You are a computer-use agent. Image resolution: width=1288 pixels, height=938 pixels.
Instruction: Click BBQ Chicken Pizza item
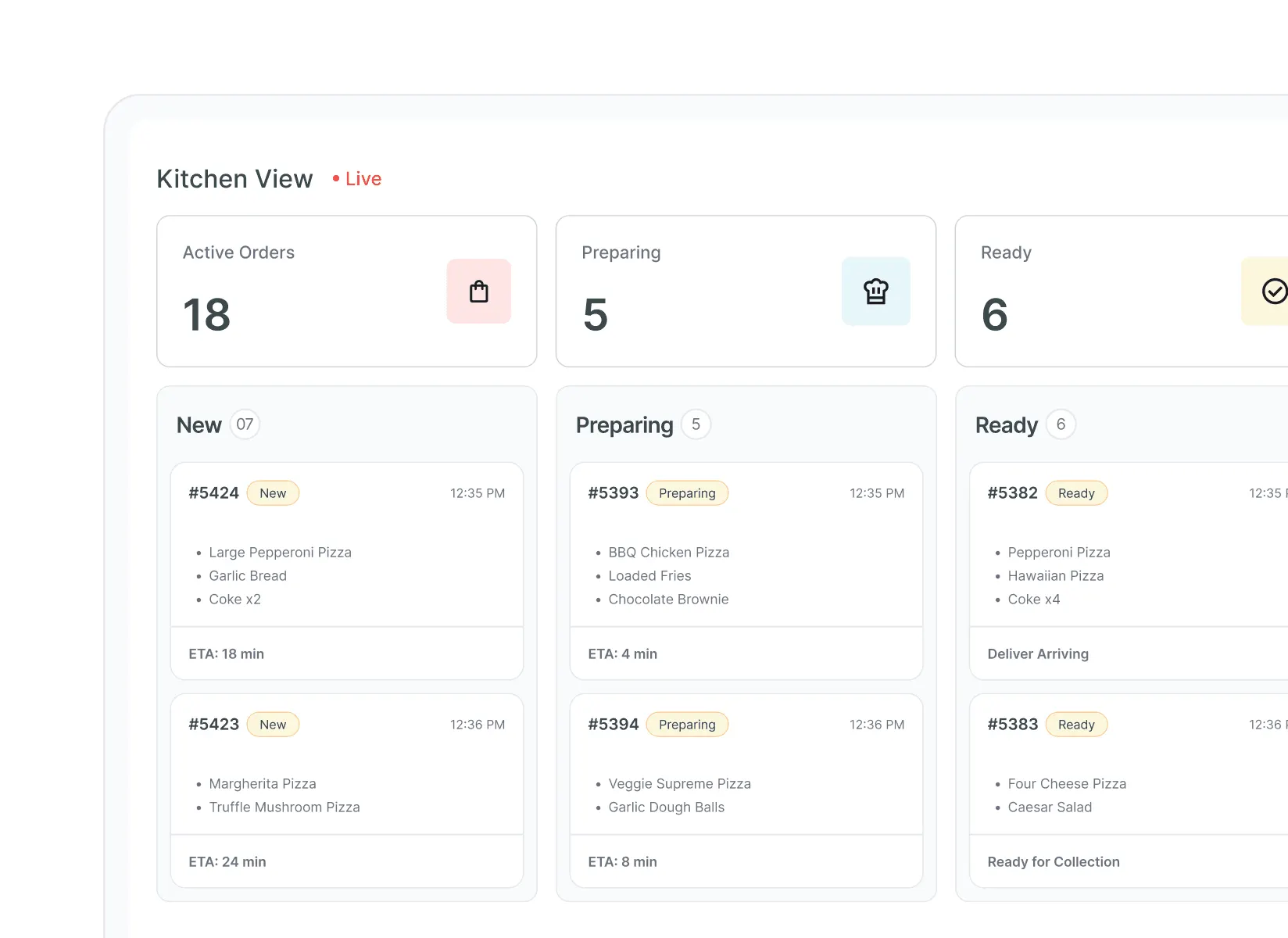669,553
